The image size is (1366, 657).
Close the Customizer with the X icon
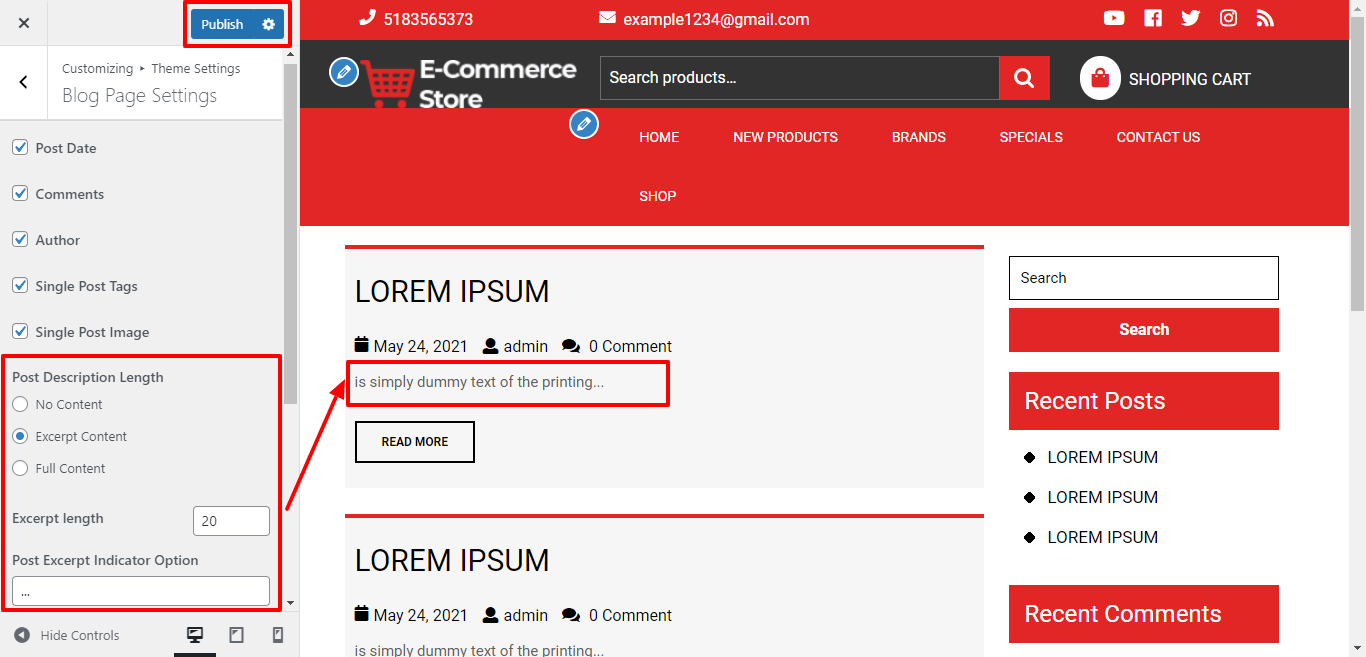[x=24, y=23]
